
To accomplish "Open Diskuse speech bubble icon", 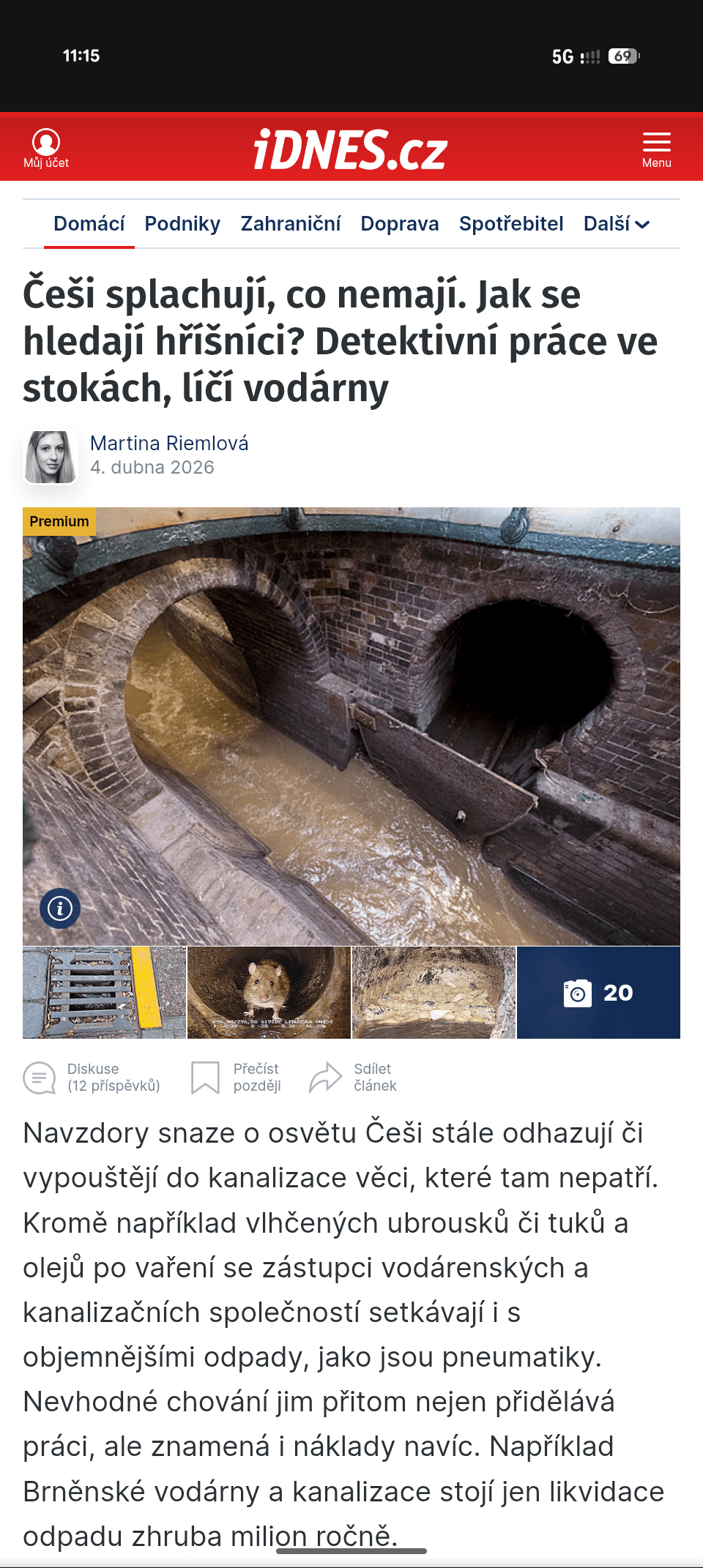I will pos(39,1078).
